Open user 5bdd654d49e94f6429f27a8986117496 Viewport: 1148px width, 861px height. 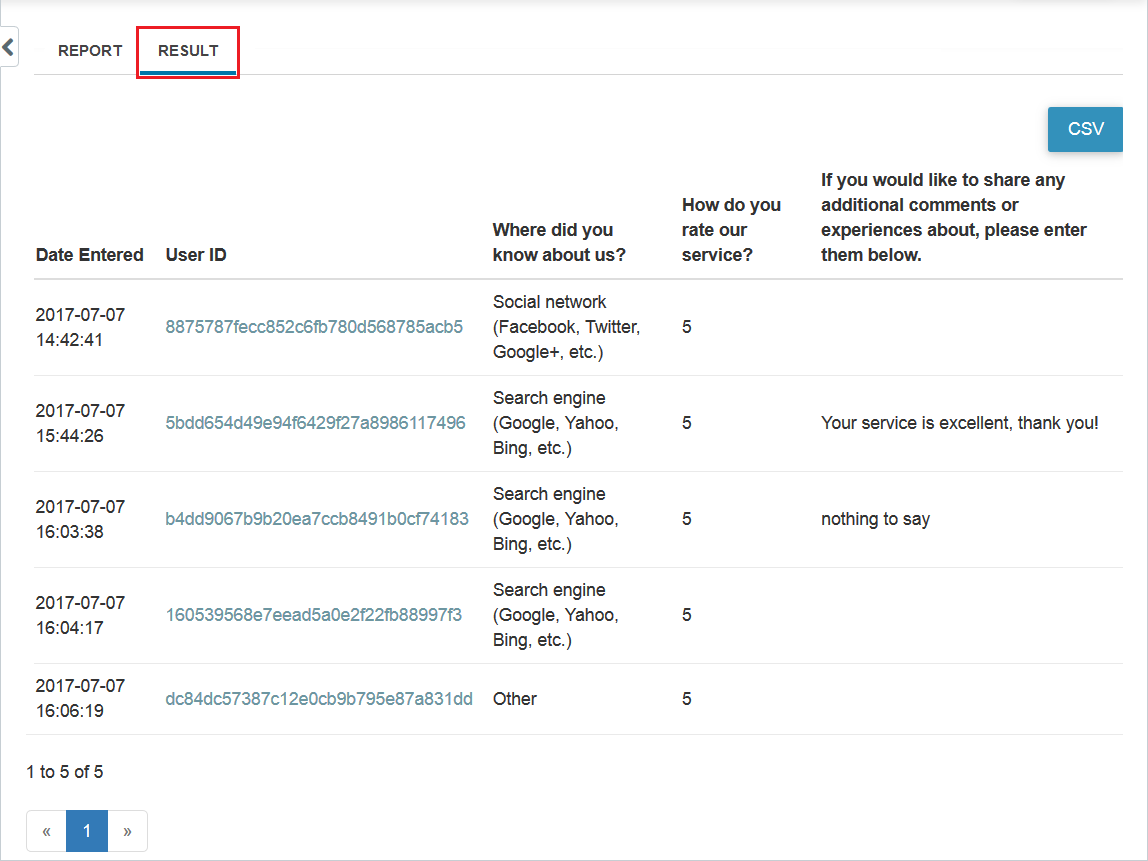click(316, 422)
